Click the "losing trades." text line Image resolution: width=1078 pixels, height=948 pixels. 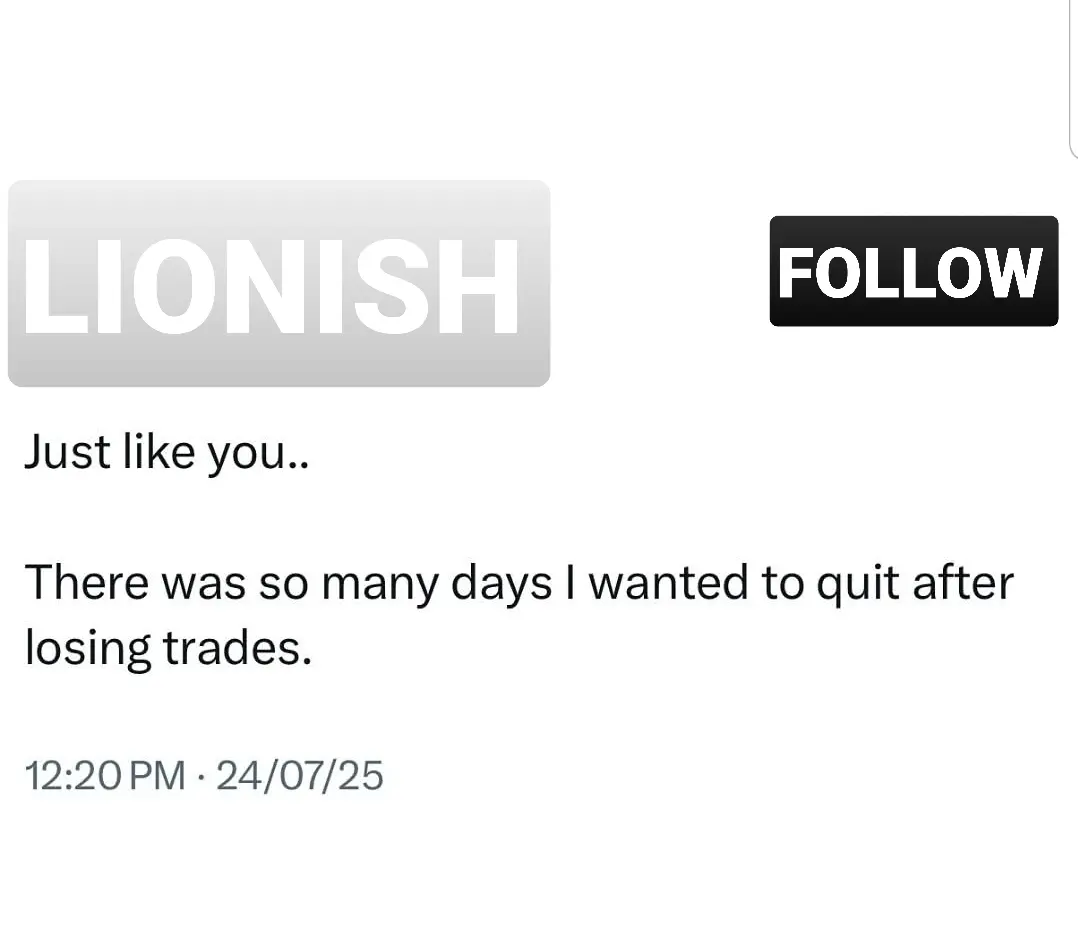[x=168, y=648]
